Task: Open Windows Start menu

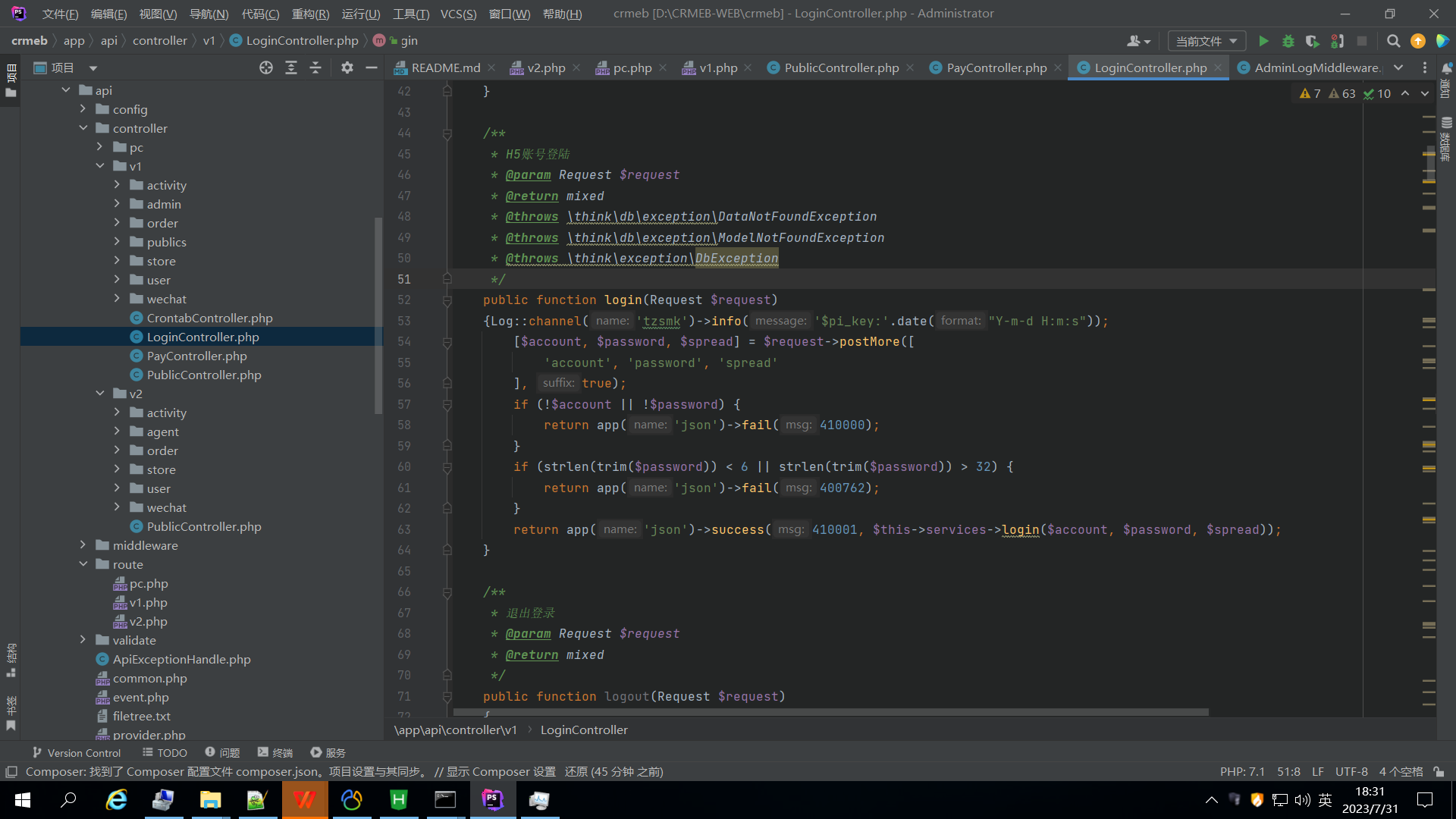Action: pyautogui.click(x=23, y=800)
